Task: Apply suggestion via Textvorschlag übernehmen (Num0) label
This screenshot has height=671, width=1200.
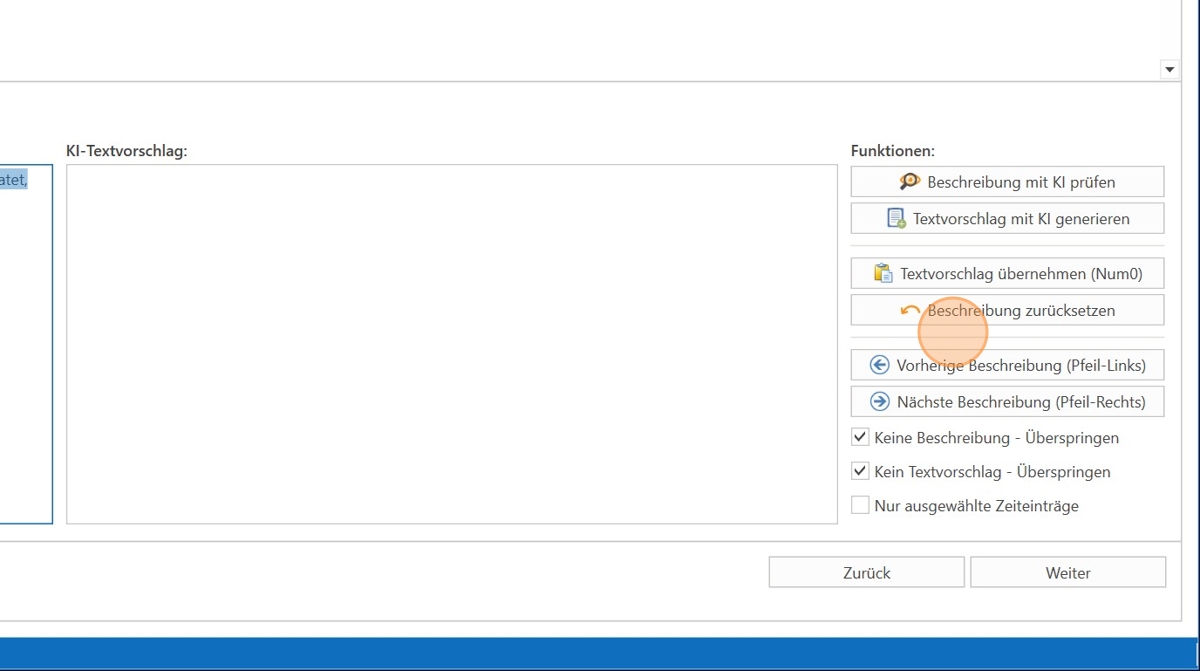Action: click(x=1021, y=273)
